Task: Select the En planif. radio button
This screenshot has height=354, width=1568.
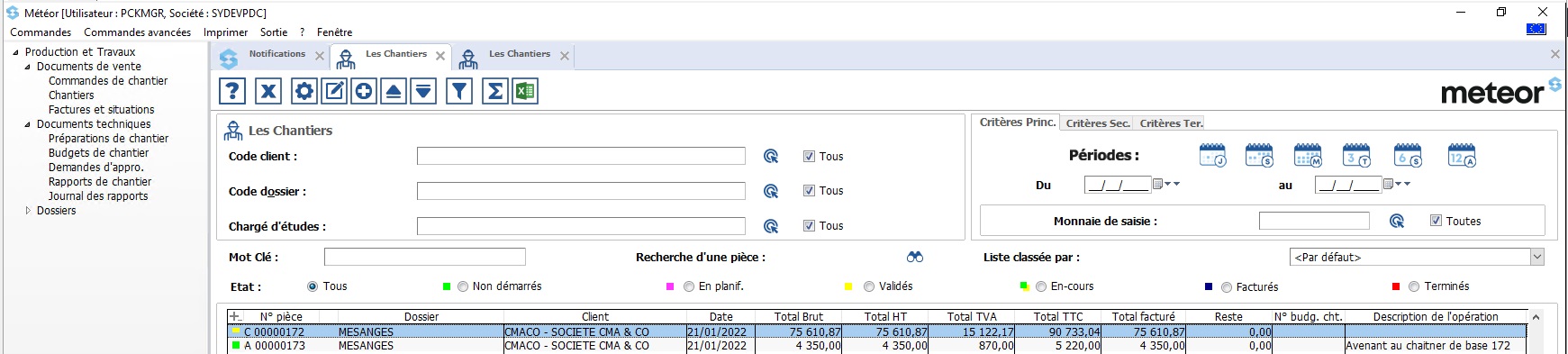Action: pyautogui.click(x=689, y=286)
